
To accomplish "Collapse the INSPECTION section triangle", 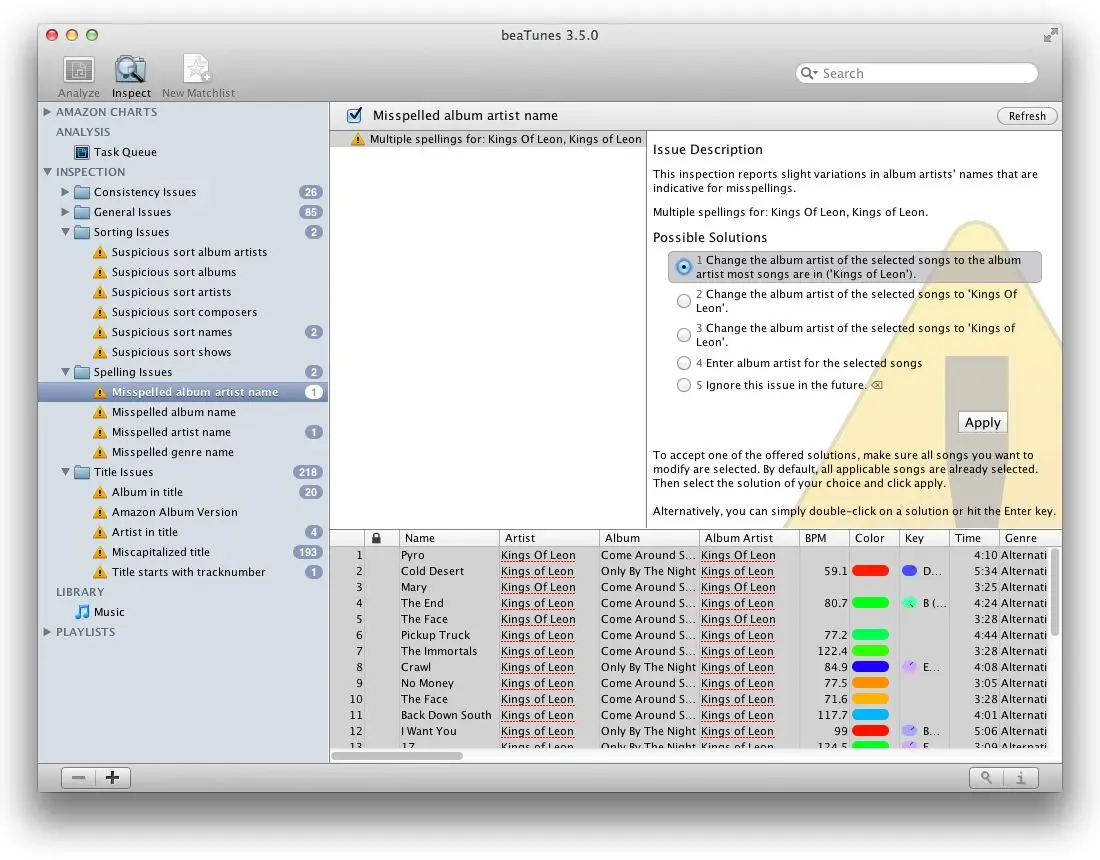I will click(47, 172).
